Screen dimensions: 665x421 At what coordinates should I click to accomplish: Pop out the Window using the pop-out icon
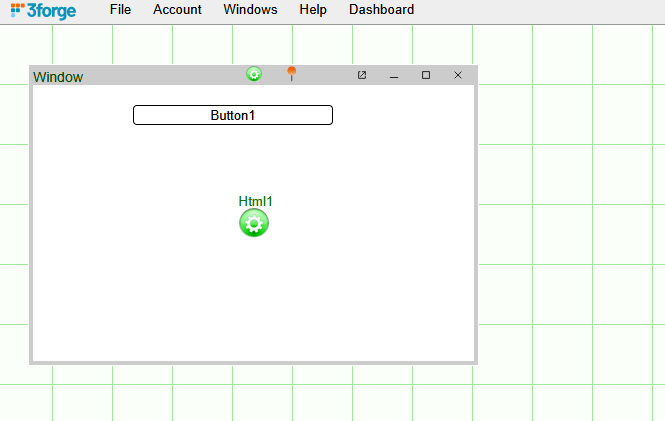[x=362, y=75]
